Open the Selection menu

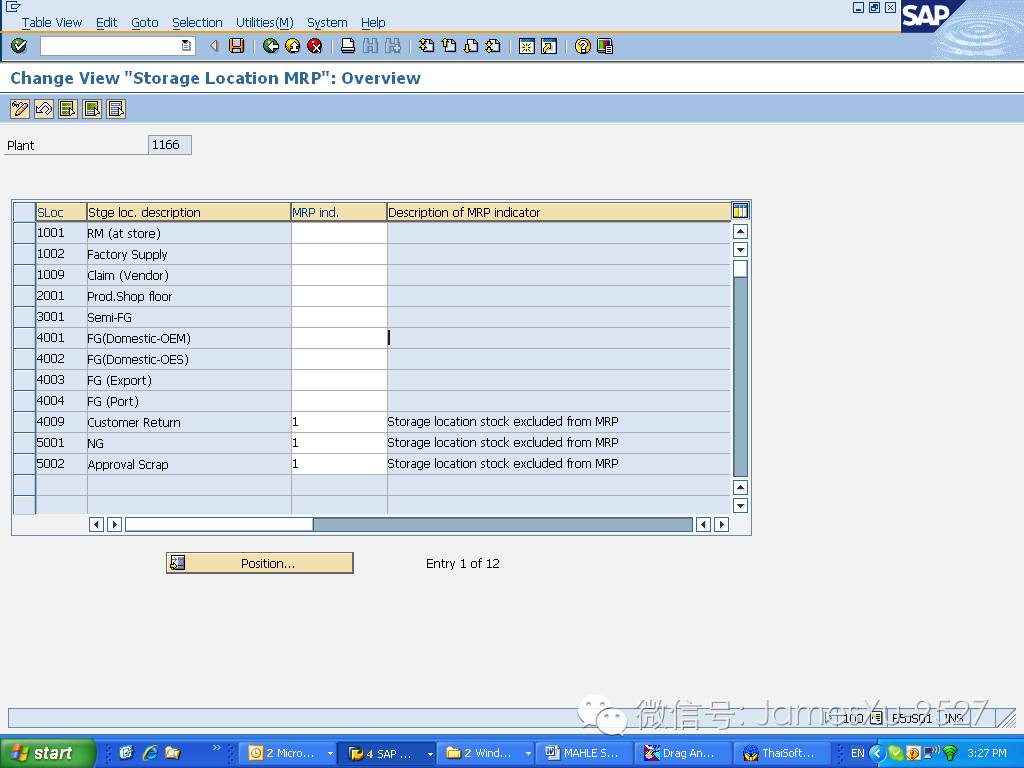click(x=197, y=23)
